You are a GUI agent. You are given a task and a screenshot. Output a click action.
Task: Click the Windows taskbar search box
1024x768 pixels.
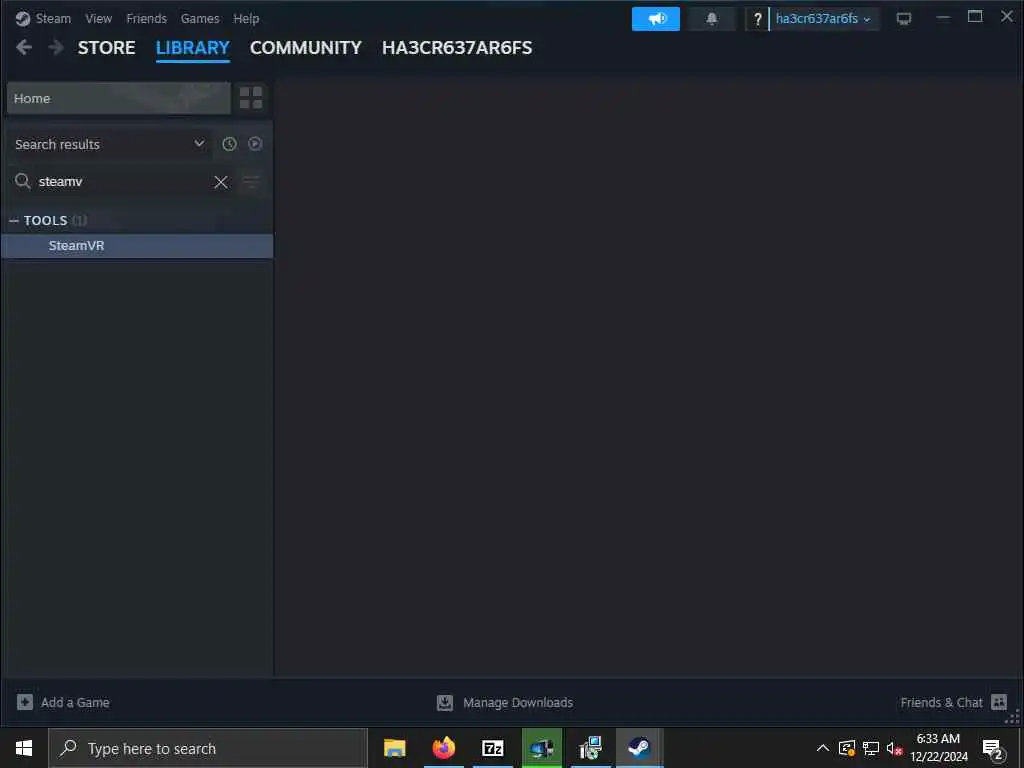[208, 748]
